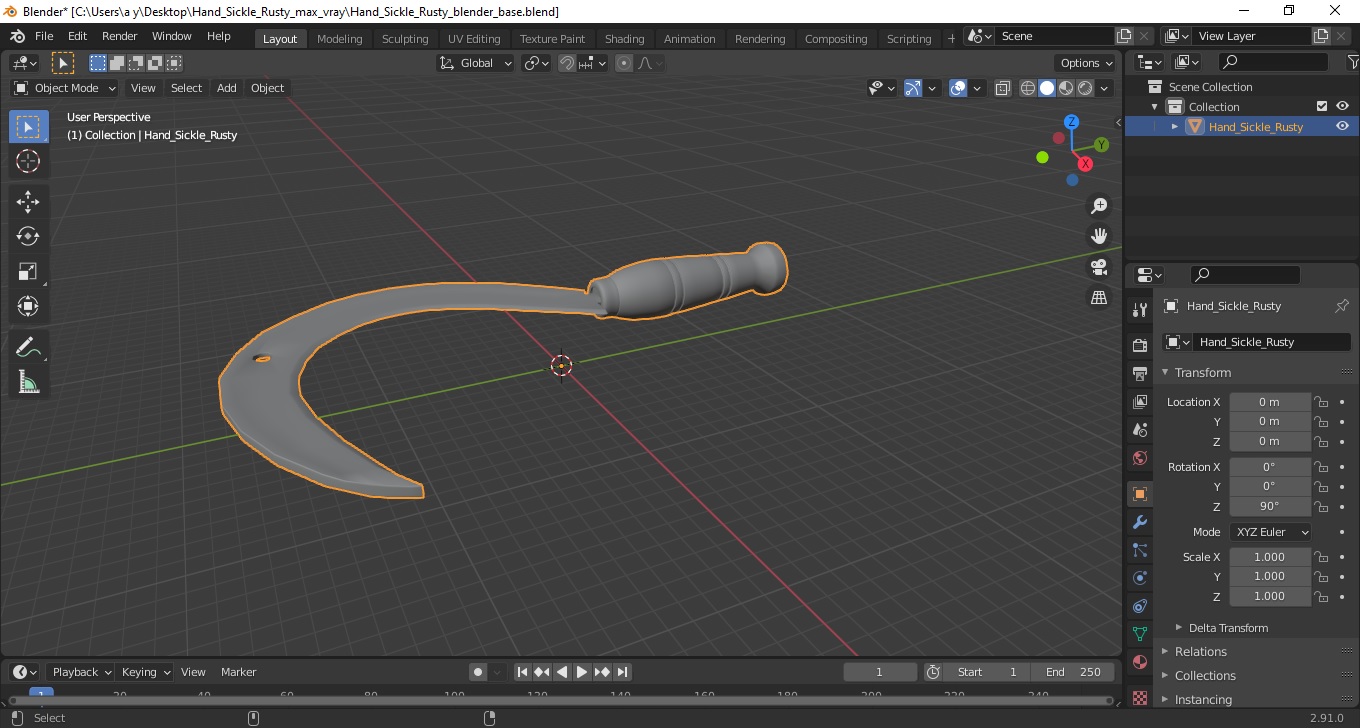Open Options dropdown in viewport header
This screenshot has width=1360, height=728.
(x=1086, y=63)
